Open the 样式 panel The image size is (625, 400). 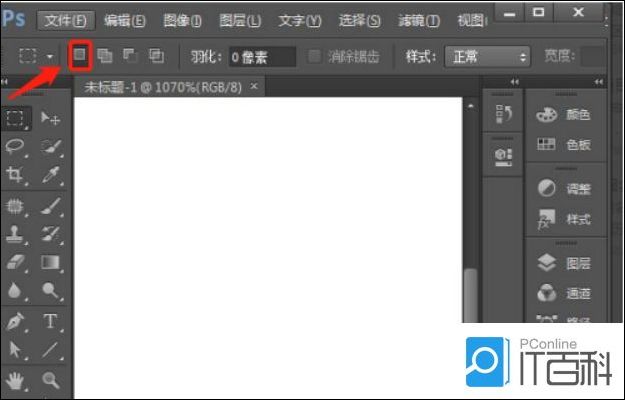pos(563,219)
